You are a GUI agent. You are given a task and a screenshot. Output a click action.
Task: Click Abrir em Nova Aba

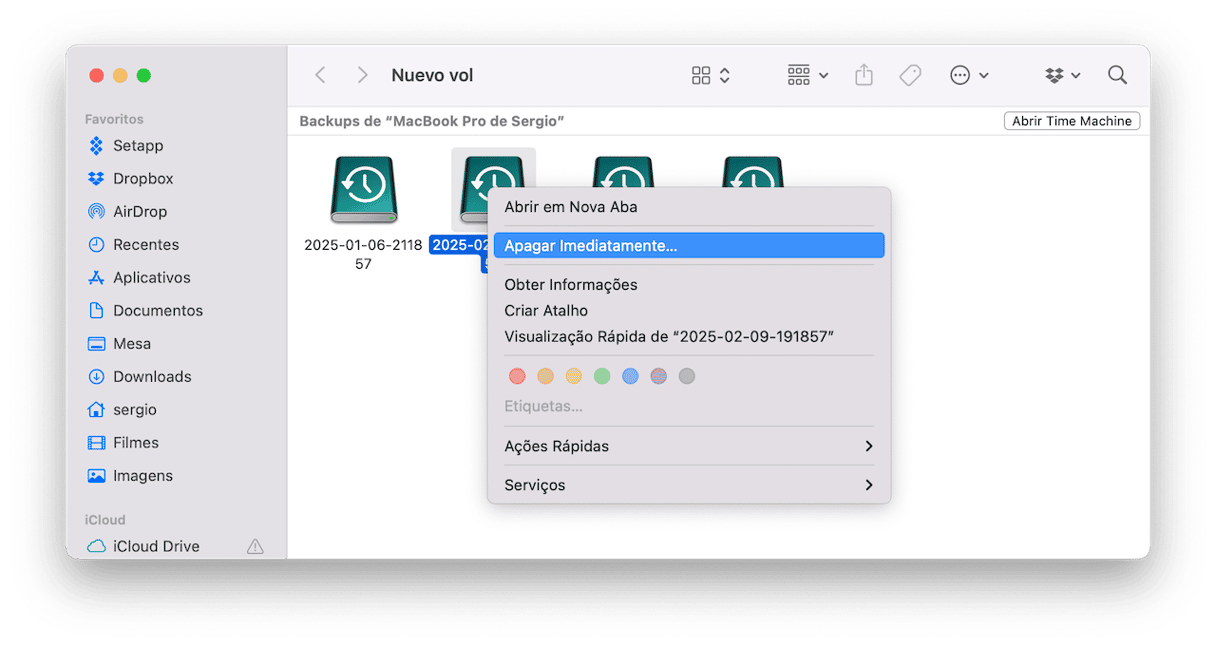(571, 207)
